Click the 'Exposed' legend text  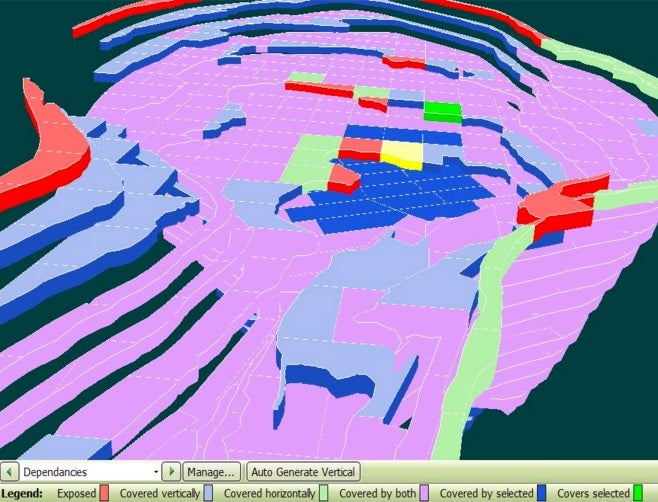tap(77, 494)
